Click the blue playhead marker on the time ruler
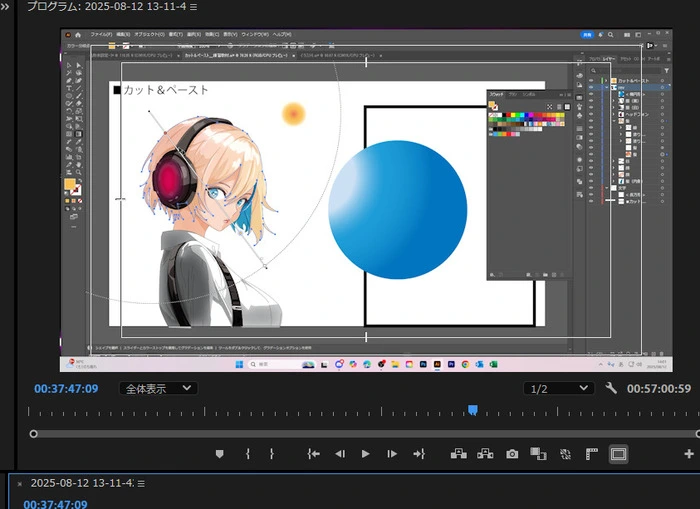 pyautogui.click(x=473, y=409)
